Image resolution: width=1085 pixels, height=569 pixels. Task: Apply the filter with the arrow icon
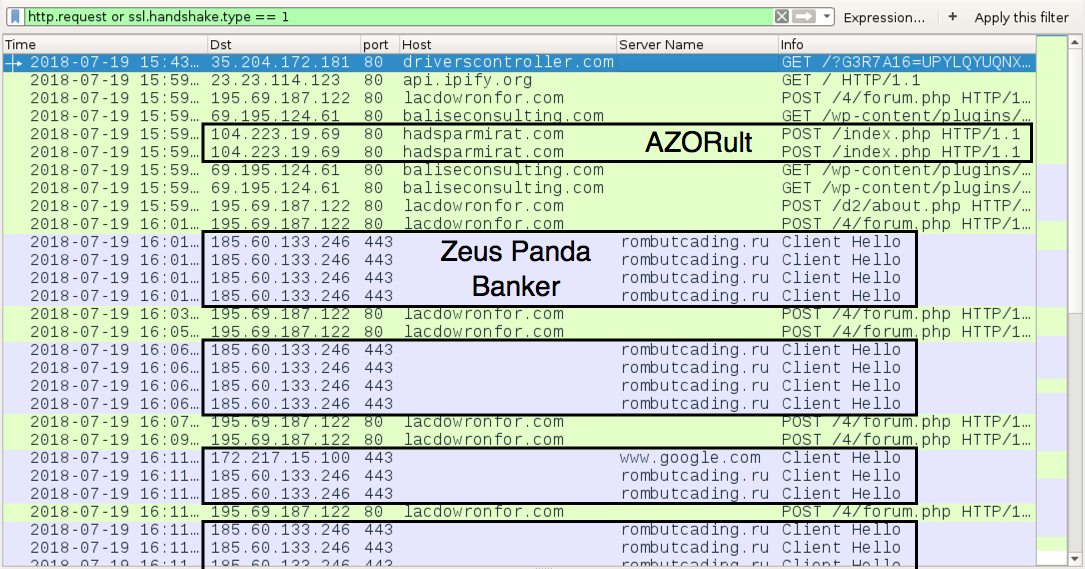point(804,17)
